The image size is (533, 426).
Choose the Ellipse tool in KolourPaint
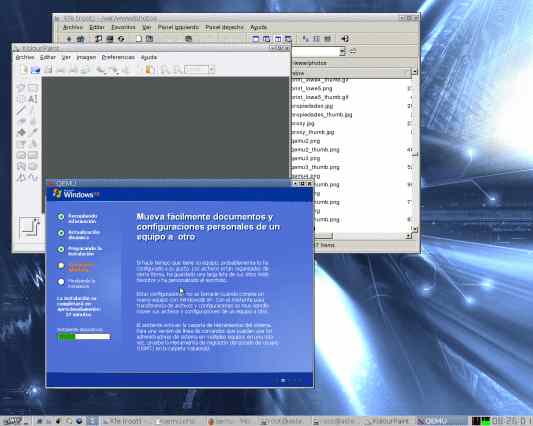(33, 166)
